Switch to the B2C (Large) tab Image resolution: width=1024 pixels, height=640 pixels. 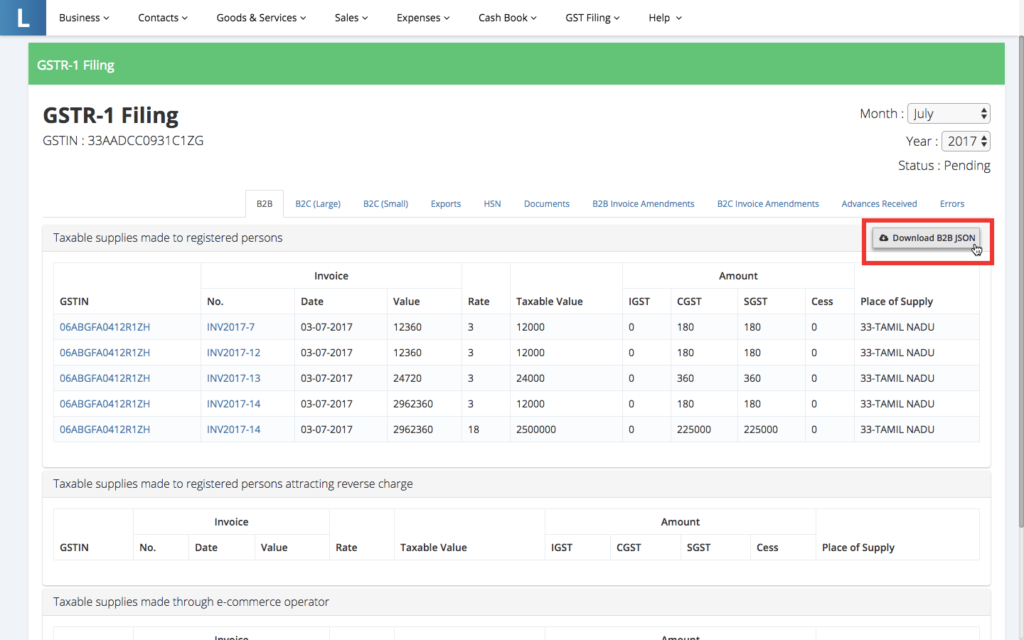[318, 204]
